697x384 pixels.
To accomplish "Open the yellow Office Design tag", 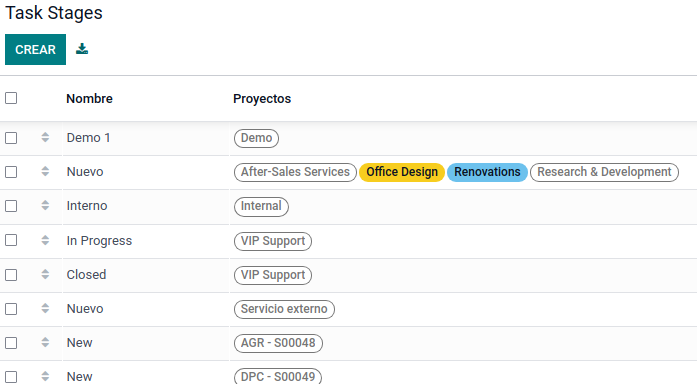I will pyautogui.click(x=402, y=172).
